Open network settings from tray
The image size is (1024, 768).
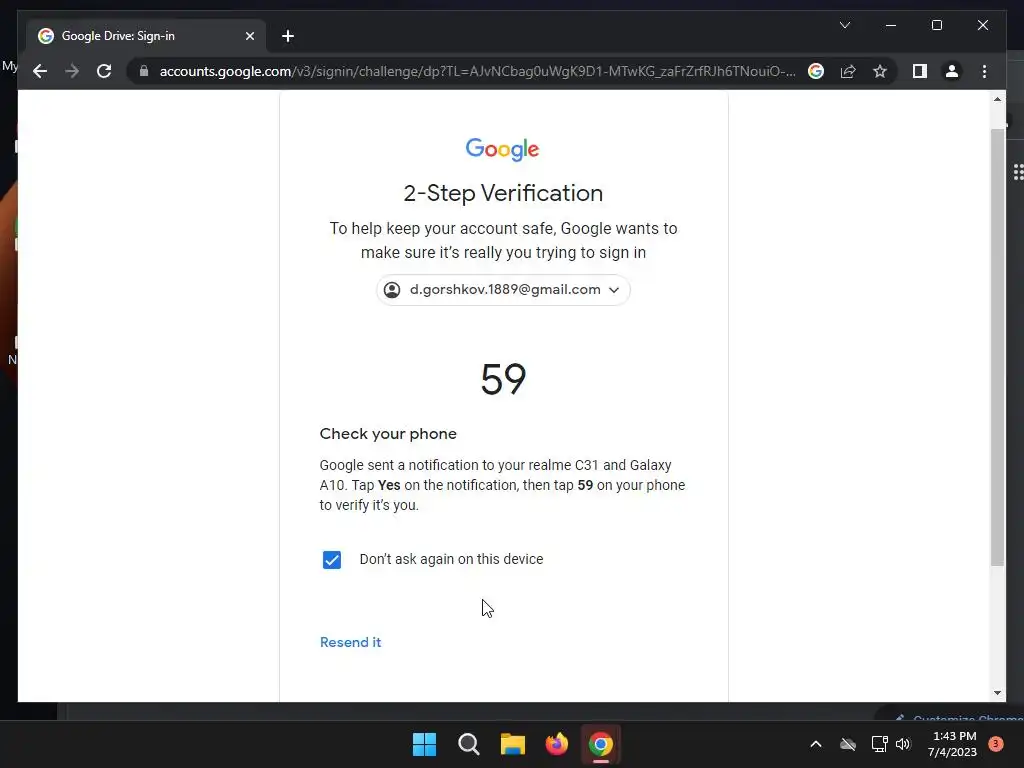879,744
